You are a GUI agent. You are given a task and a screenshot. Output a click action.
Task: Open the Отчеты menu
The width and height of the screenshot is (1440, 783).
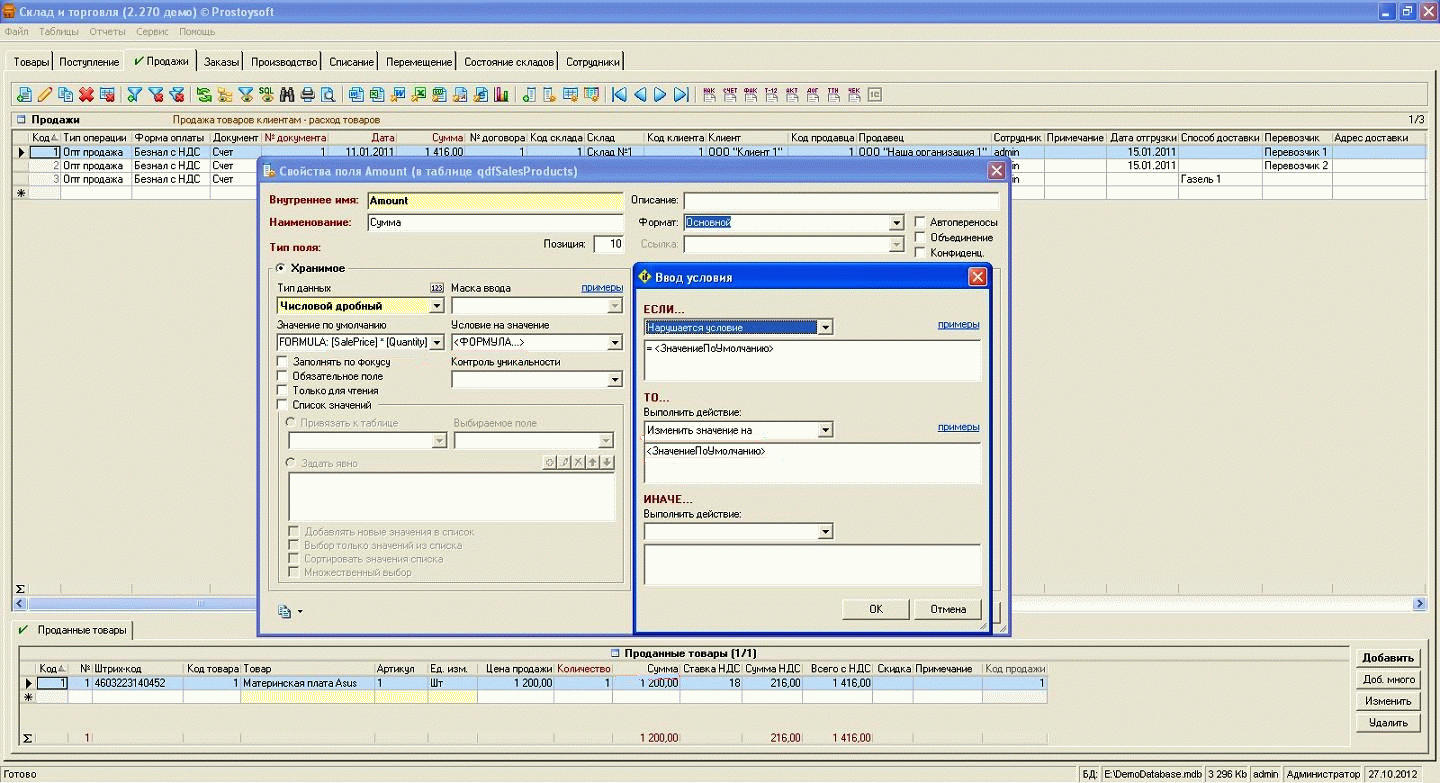pos(107,32)
